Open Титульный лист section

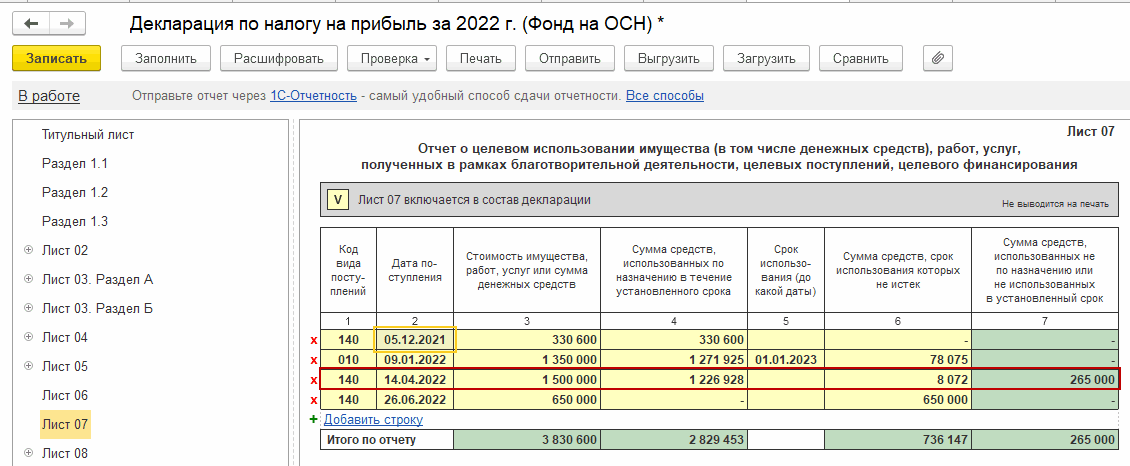(88, 135)
